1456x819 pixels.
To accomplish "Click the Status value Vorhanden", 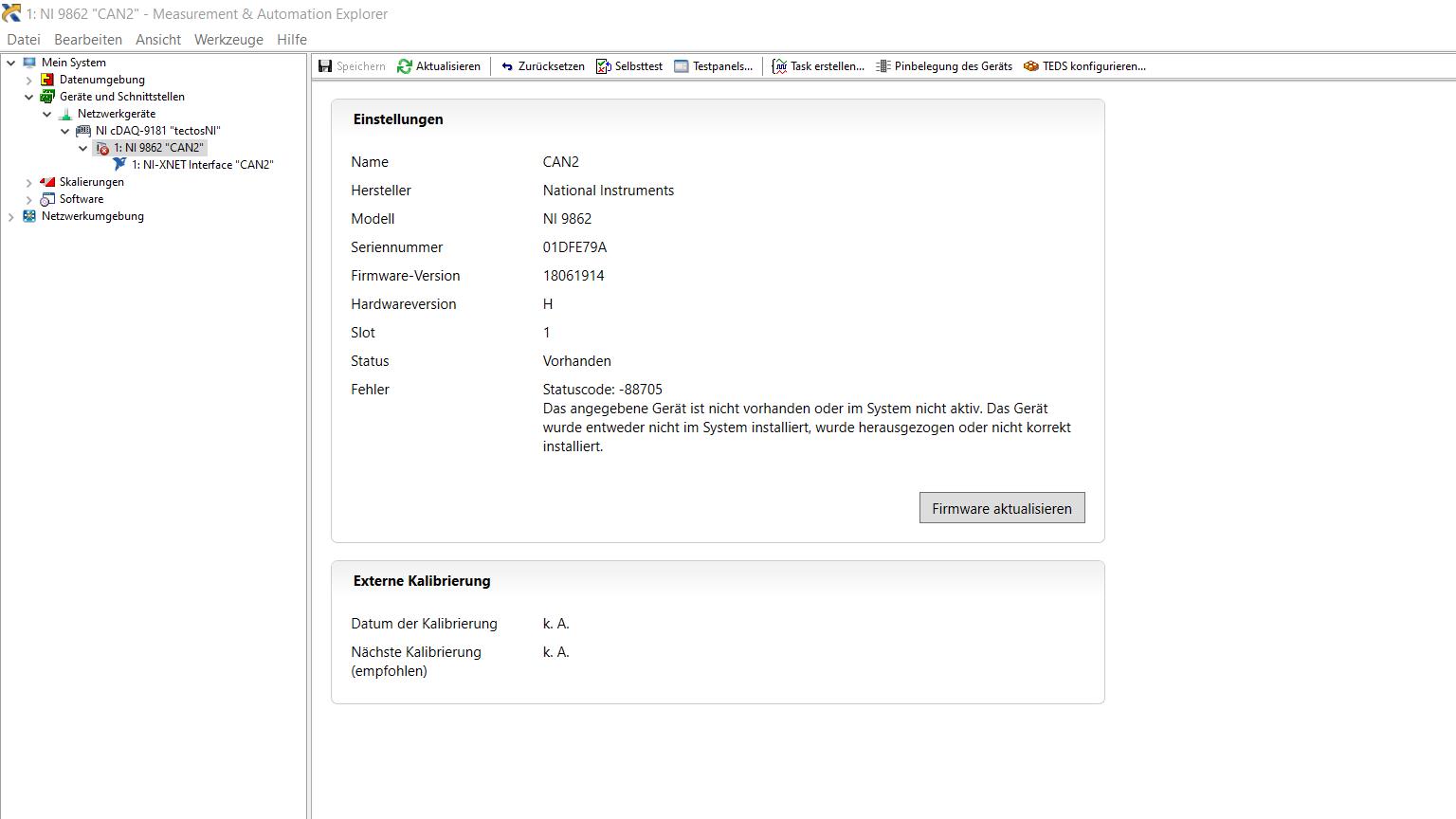I will point(577,361).
